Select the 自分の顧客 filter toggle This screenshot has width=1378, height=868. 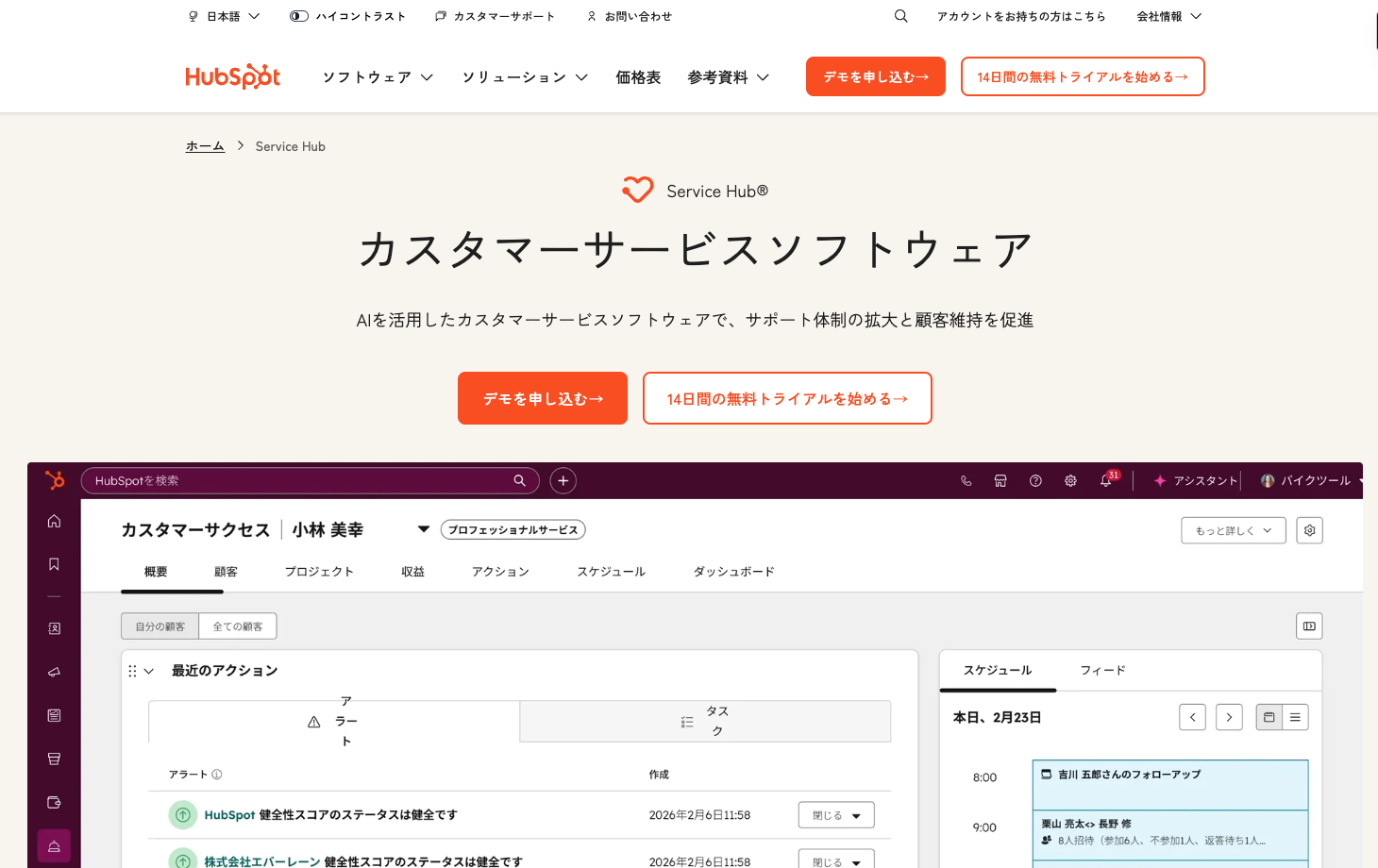[160, 626]
